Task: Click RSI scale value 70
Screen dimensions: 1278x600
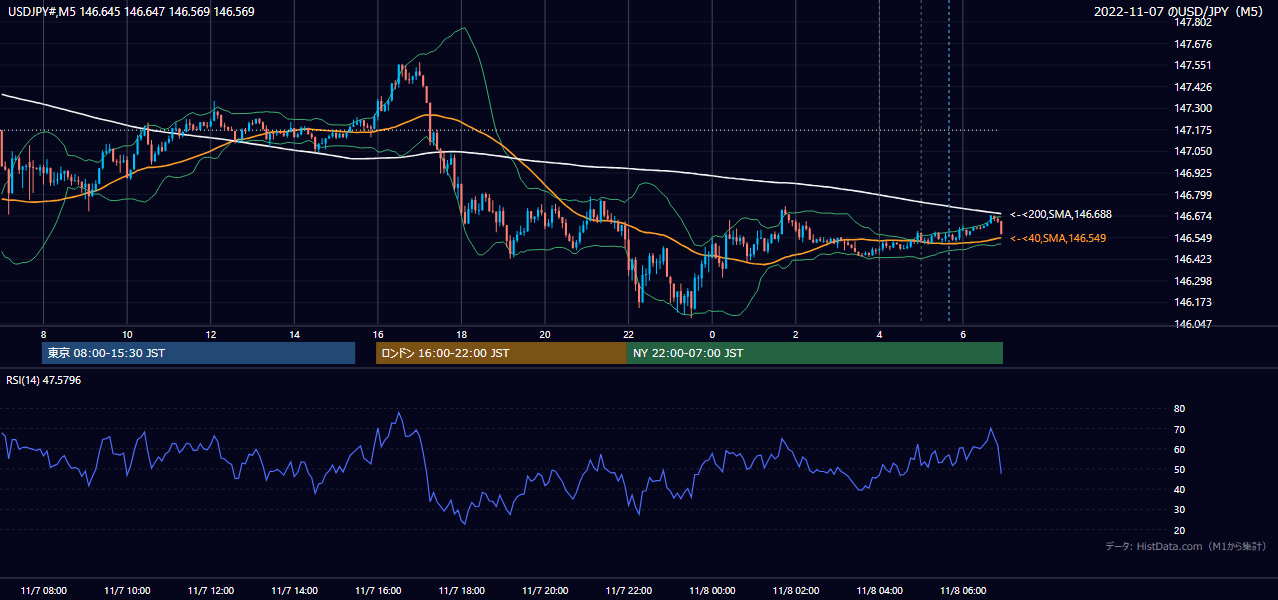Action: (x=1179, y=429)
